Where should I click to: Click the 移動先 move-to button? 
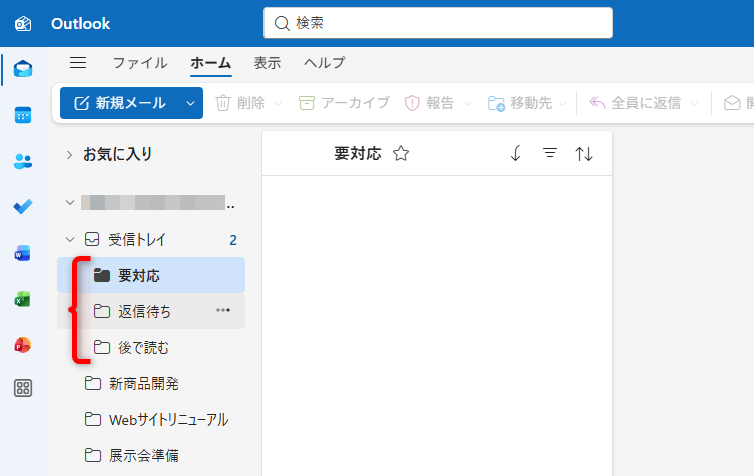tap(519, 103)
